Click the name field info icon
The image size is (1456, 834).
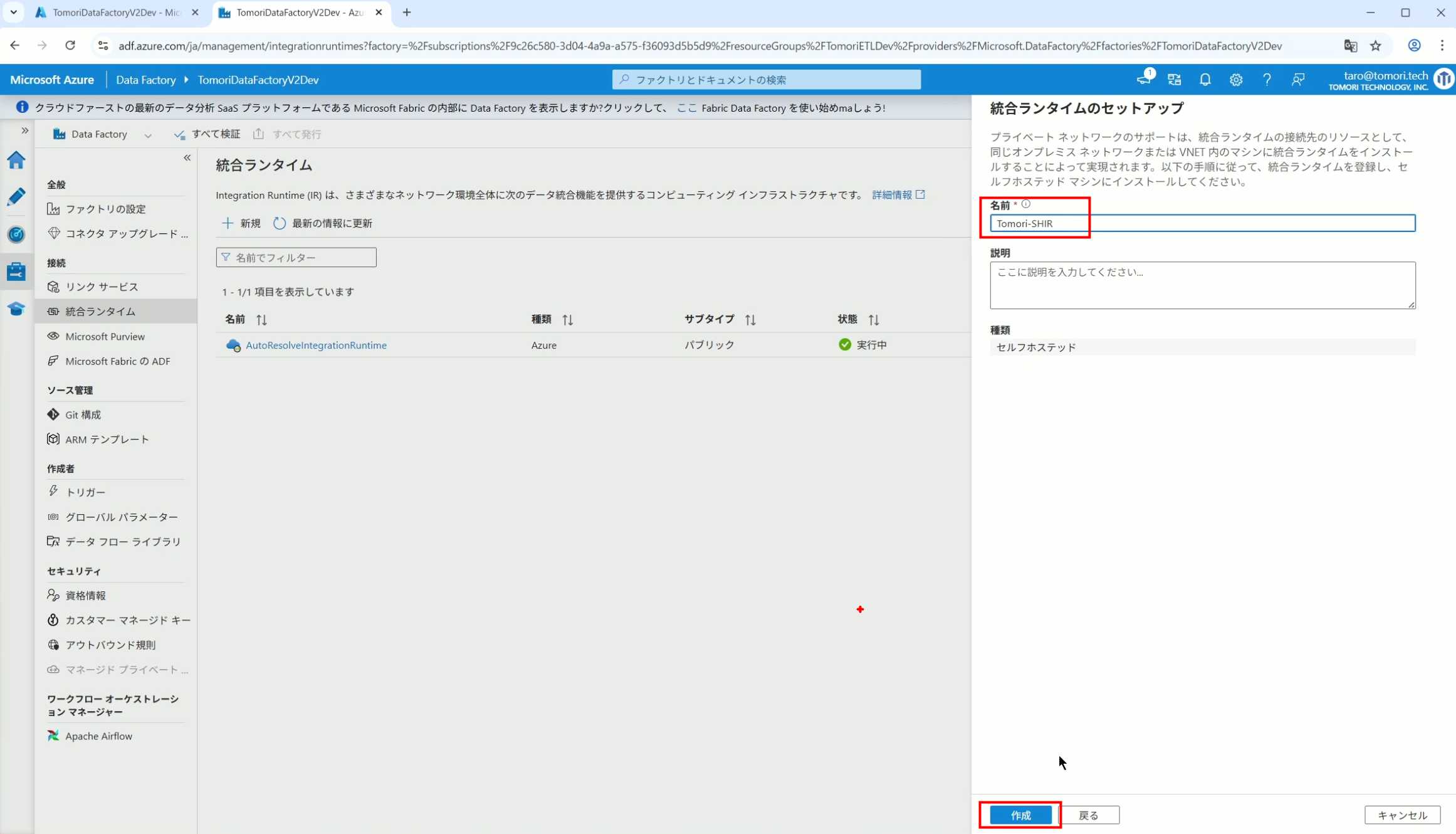1025,204
